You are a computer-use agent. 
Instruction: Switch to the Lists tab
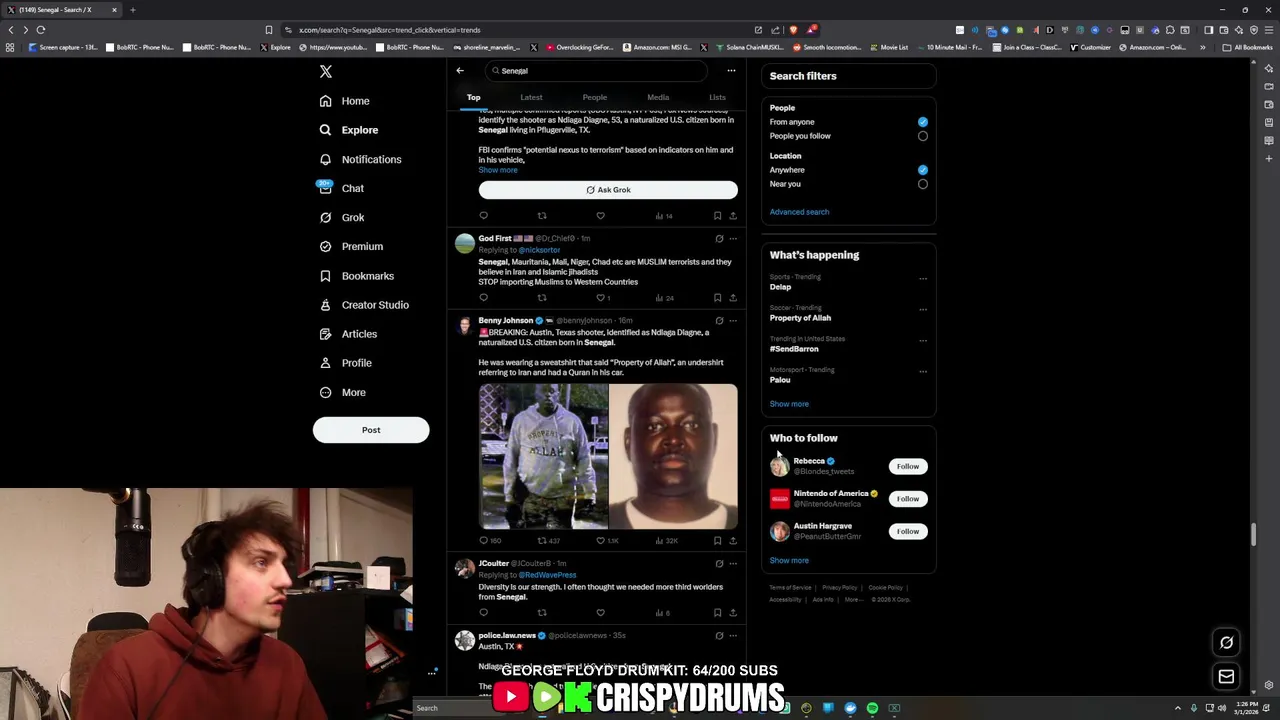(x=717, y=97)
